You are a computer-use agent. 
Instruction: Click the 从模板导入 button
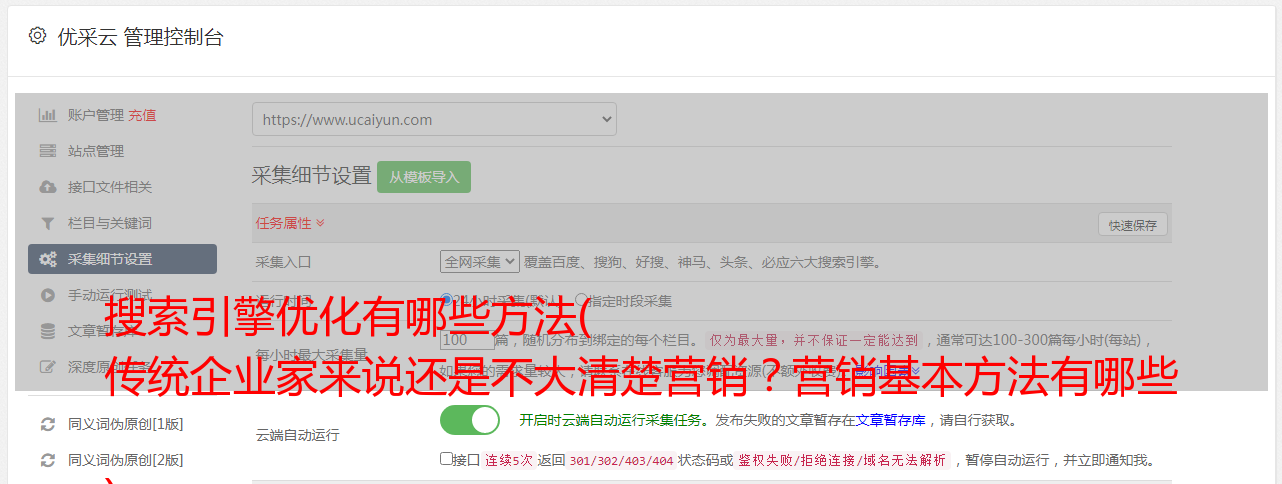424,177
